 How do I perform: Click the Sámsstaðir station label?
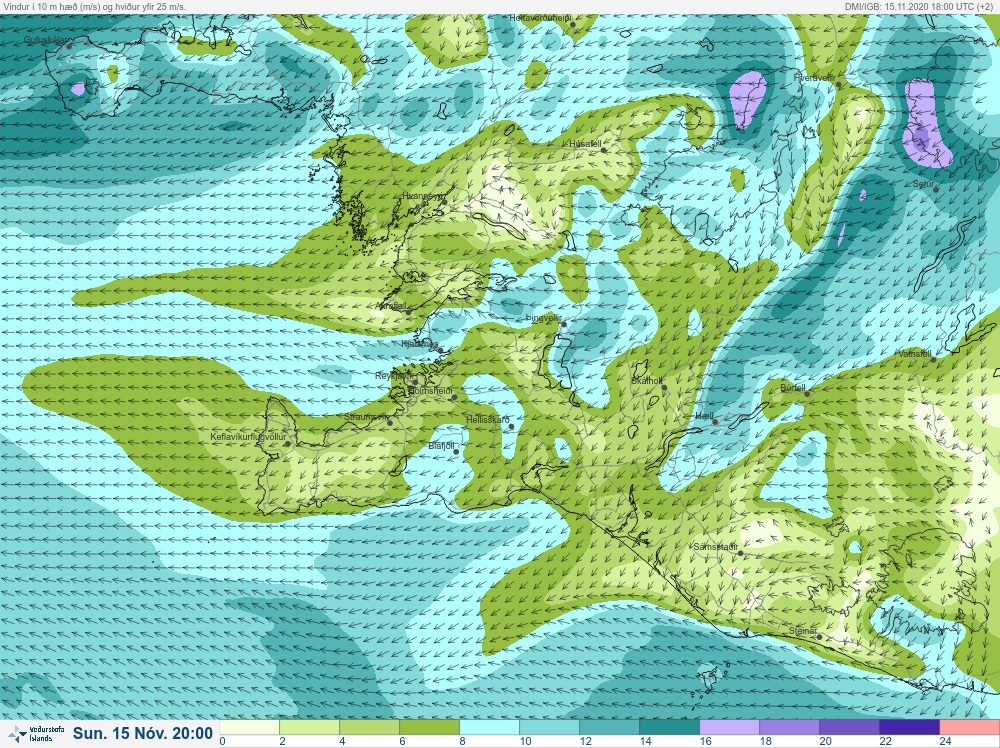[716, 547]
